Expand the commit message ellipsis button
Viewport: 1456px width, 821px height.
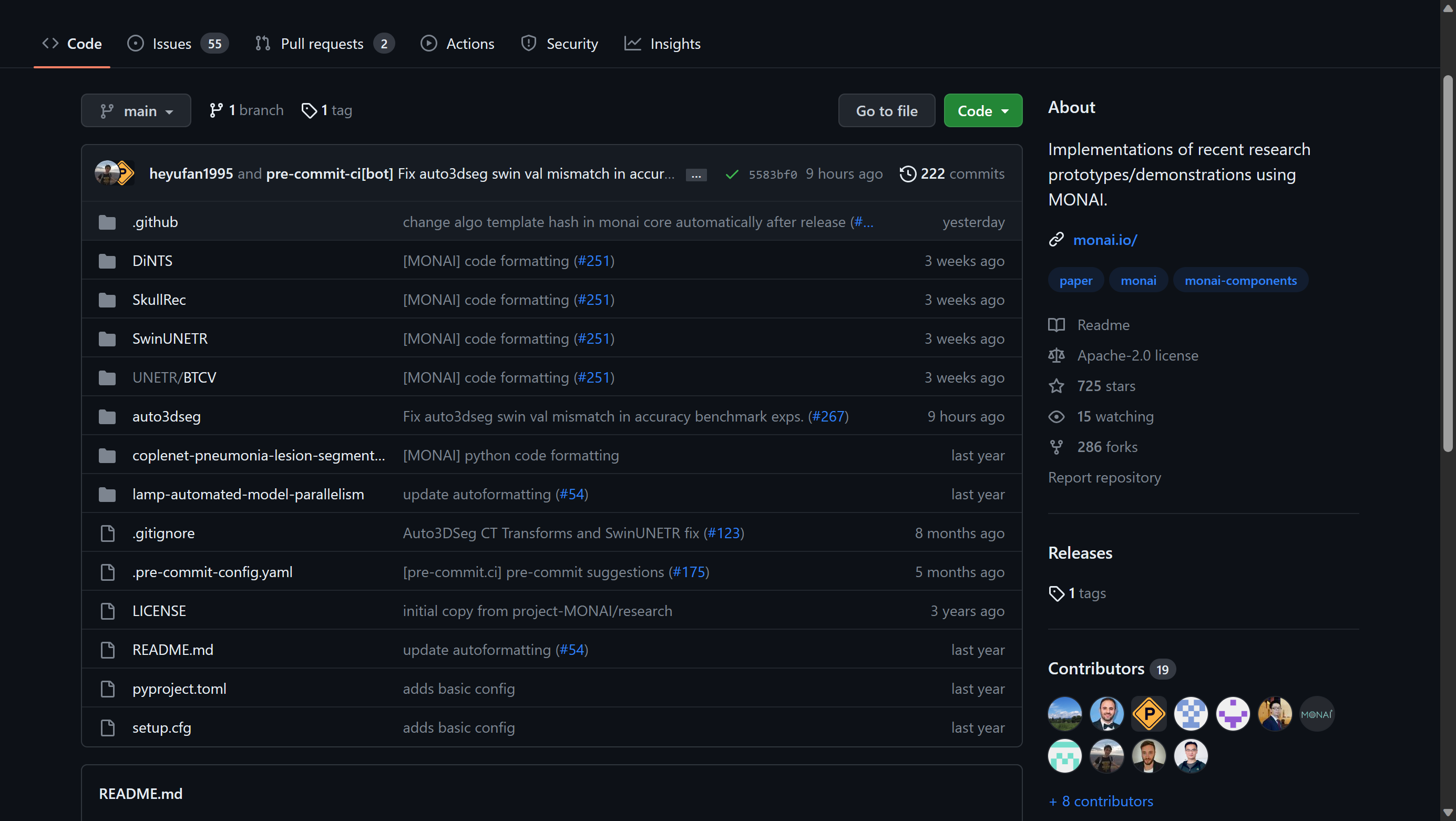(x=696, y=175)
